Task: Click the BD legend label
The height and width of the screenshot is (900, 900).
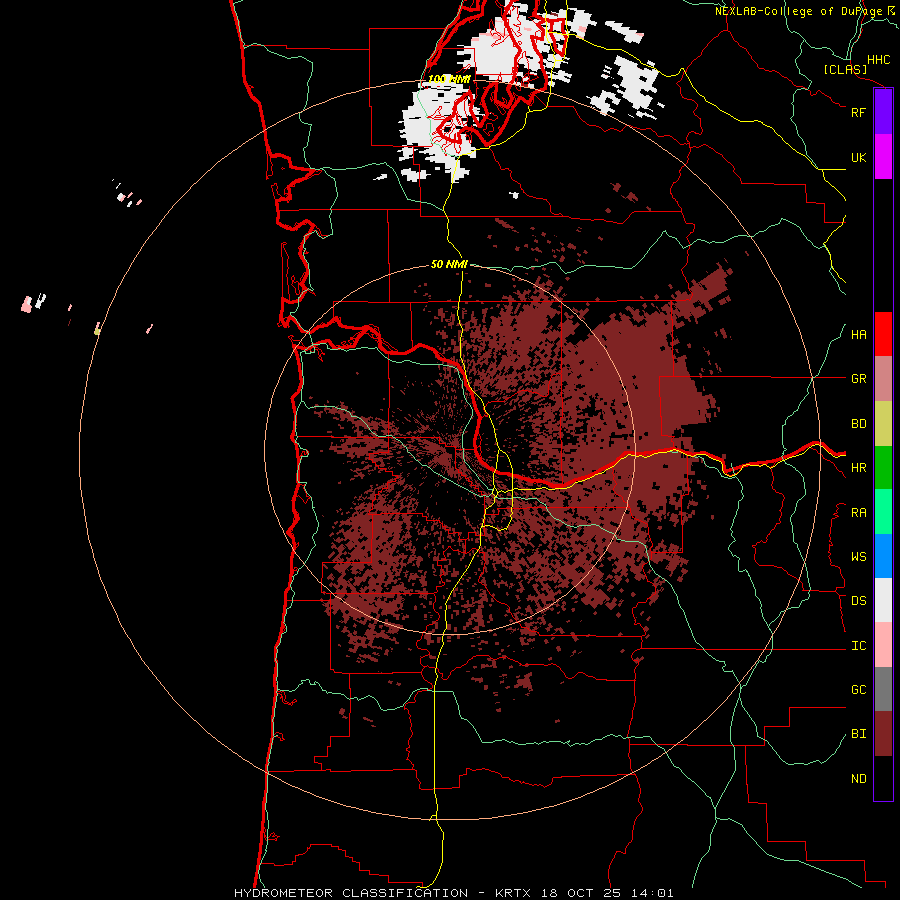Action: [858, 424]
